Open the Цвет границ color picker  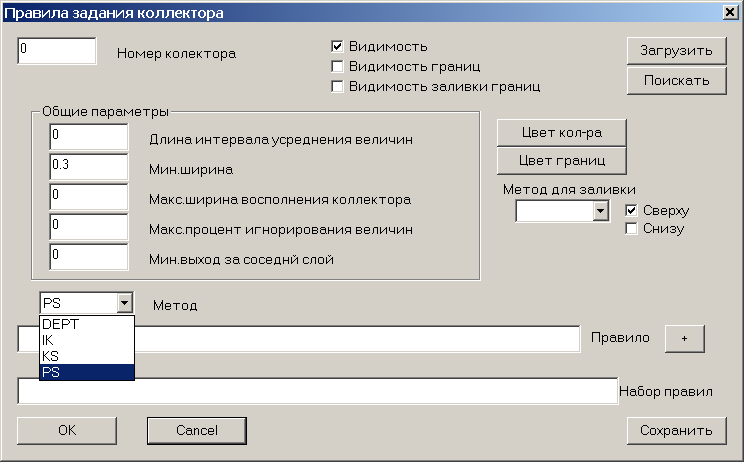(562, 161)
